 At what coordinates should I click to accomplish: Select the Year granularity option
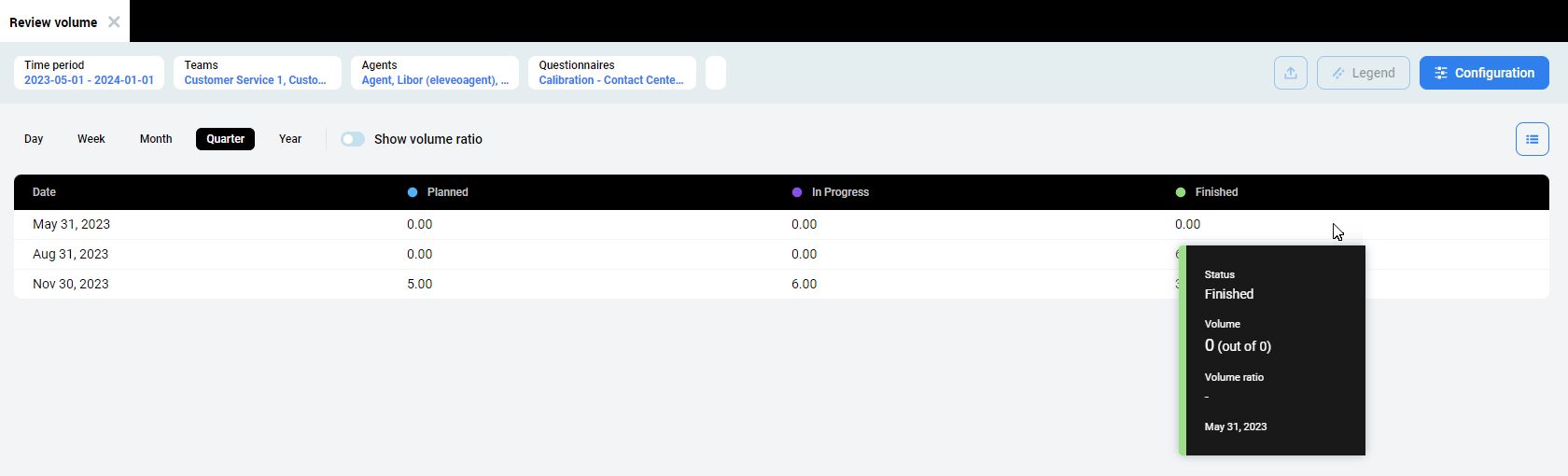point(290,139)
